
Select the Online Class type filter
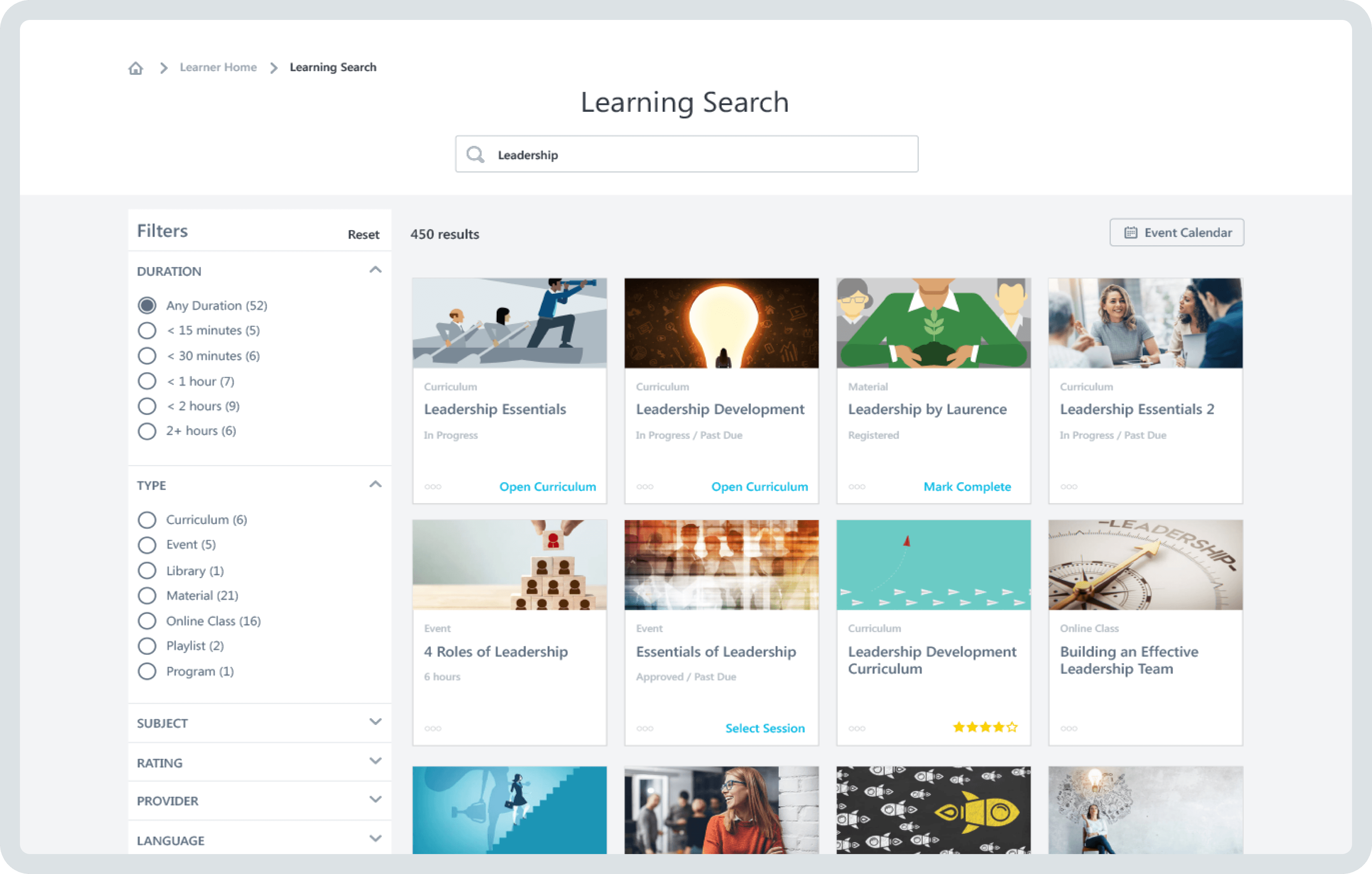(147, 621)
